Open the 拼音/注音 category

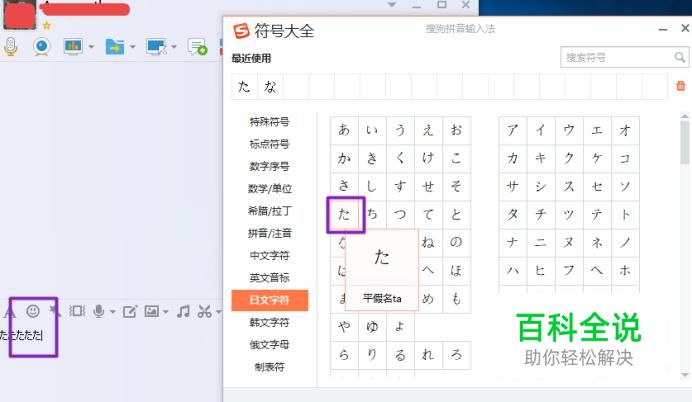coord(270,233)
